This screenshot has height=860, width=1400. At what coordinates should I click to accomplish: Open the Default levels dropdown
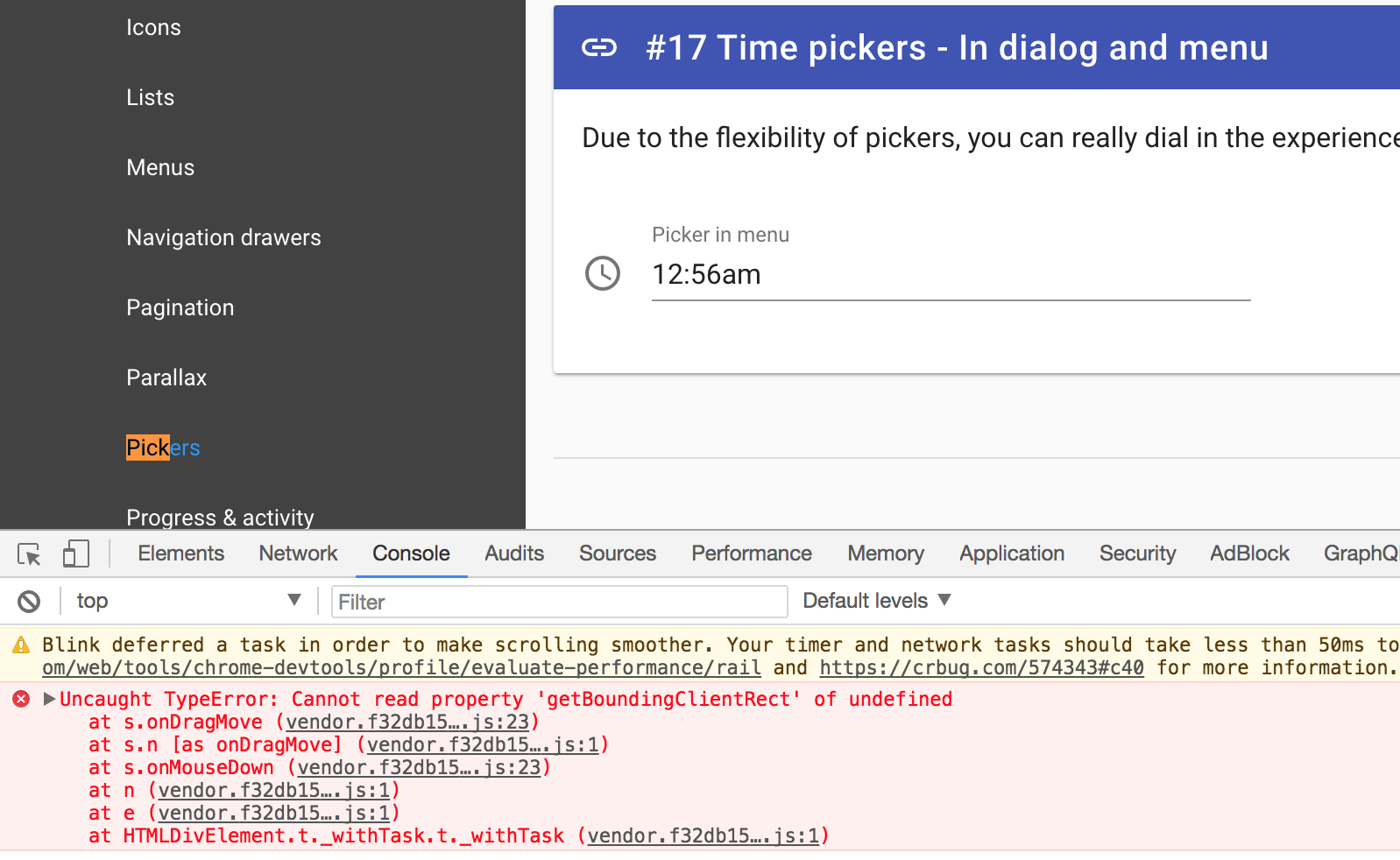pos(876,600)
